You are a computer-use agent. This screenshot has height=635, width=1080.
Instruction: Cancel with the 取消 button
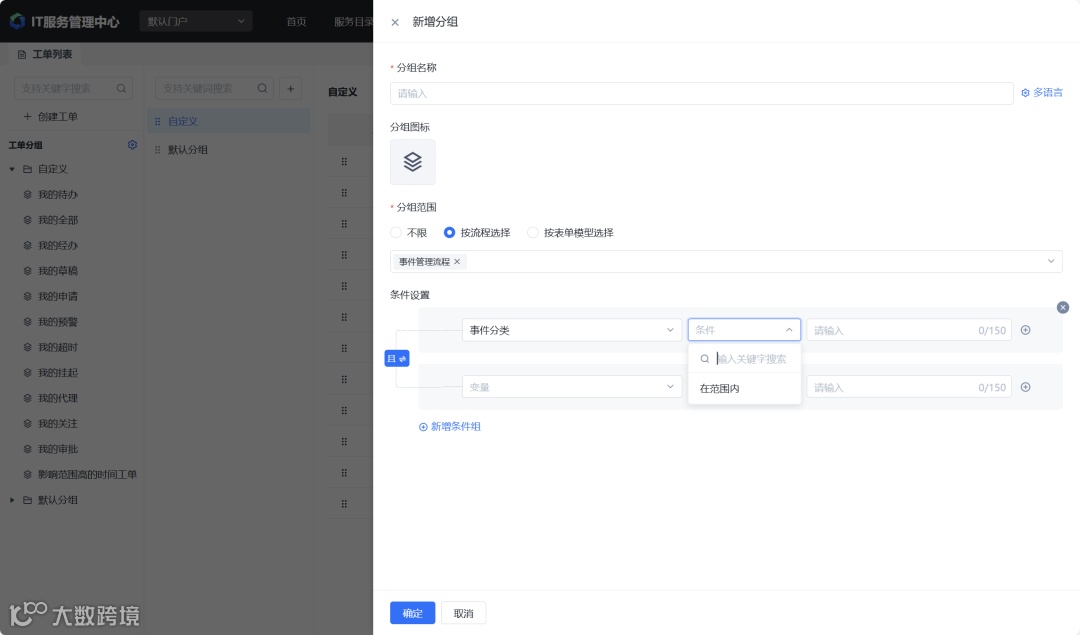click(x=464, y=613)
